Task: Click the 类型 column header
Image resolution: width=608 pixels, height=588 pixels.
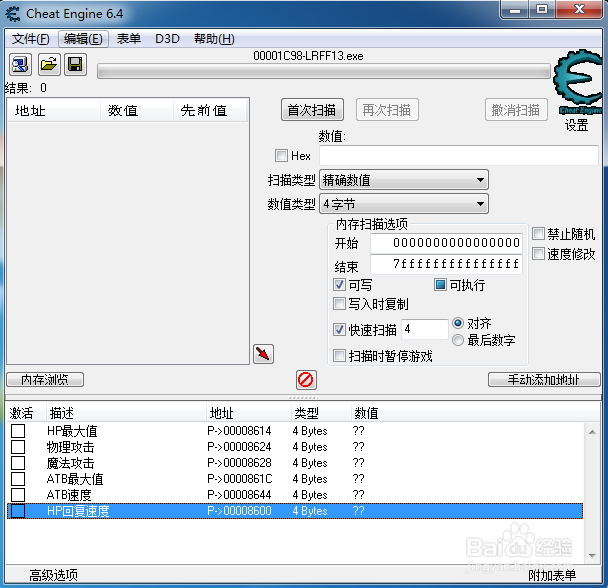Action: (321, 413)
